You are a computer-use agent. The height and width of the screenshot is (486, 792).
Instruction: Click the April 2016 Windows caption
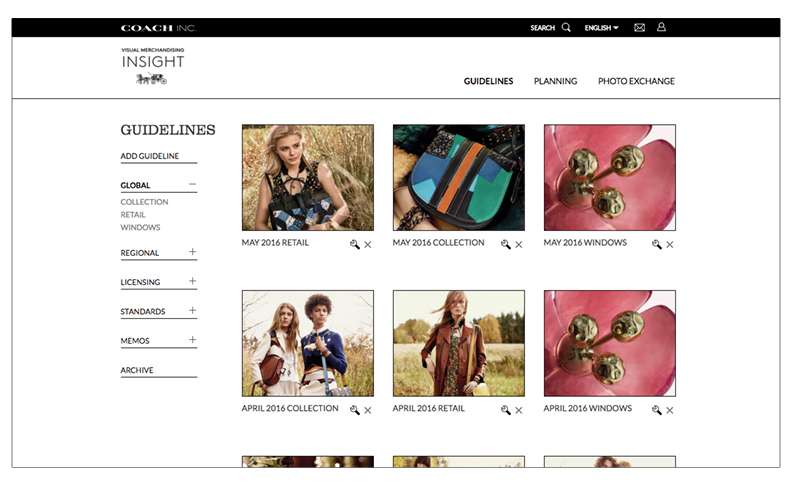pyautogui.click(x=588, y=409)
